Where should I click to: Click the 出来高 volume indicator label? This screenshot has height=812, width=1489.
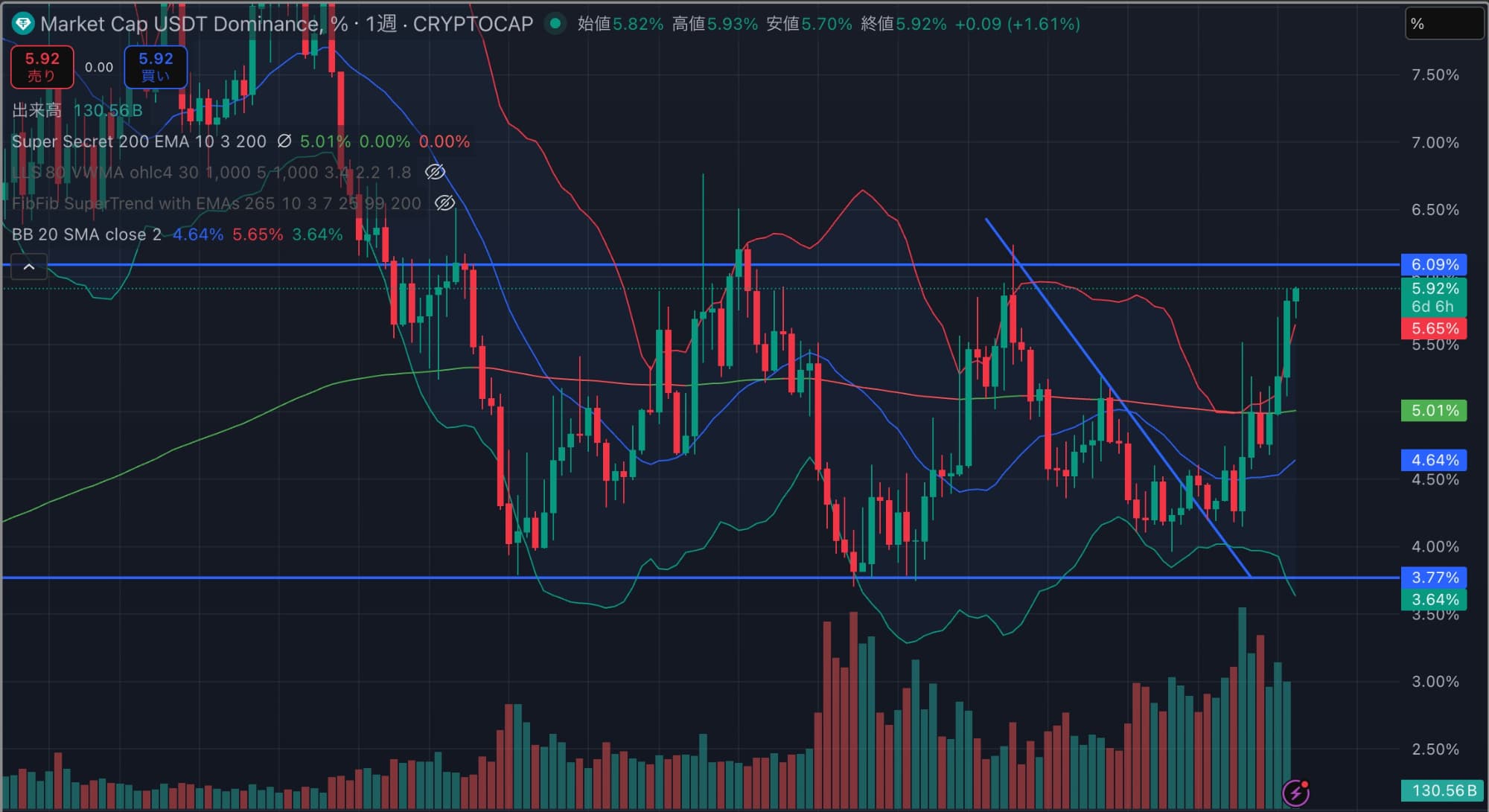36,110
